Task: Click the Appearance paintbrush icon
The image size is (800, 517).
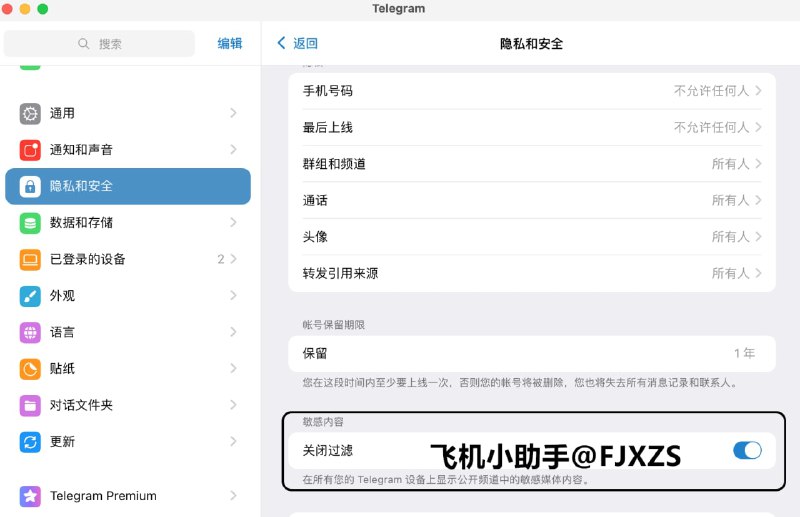Action: point(30,296)
